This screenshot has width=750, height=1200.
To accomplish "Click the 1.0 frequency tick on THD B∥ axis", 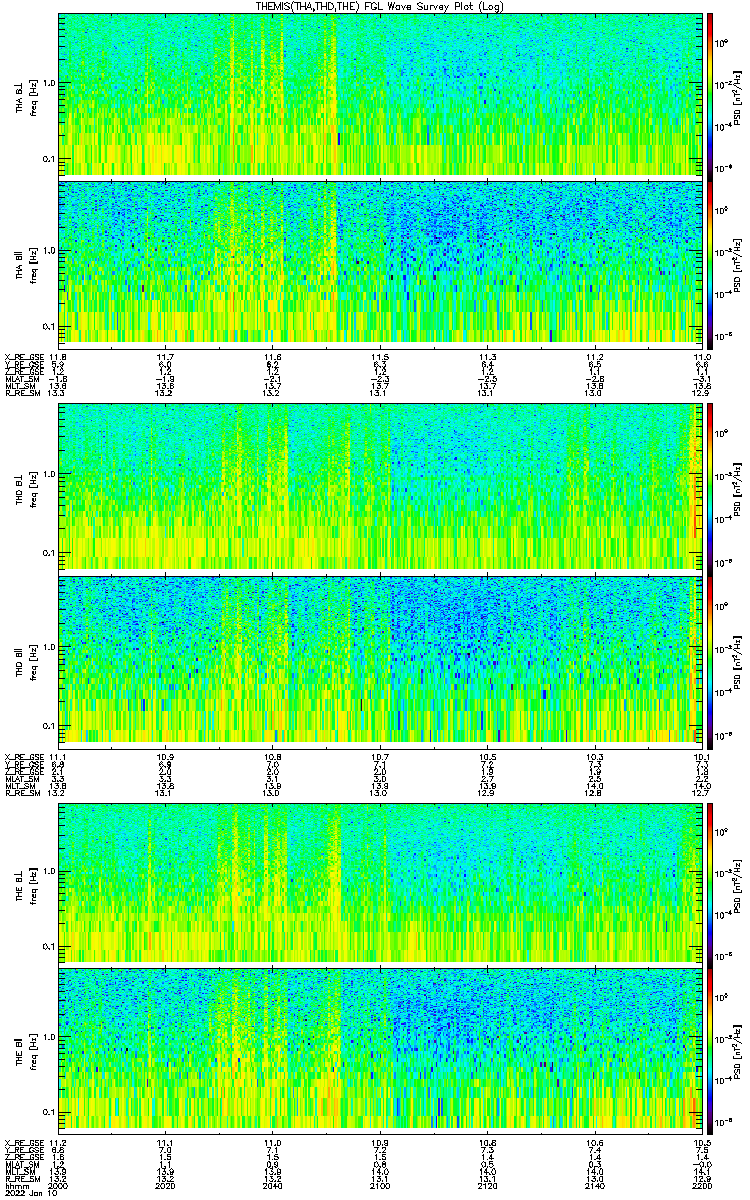I will click(48, 647).
